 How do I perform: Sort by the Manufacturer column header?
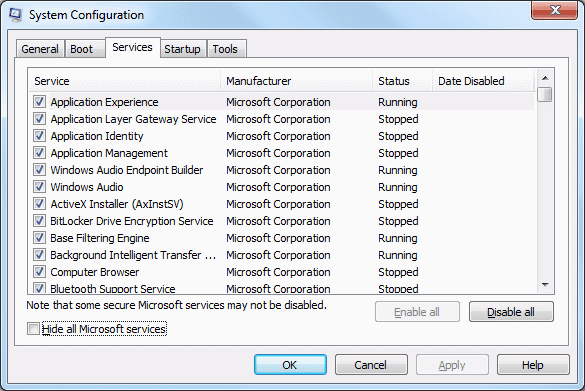pyautogui.click(x=297, y=81)
